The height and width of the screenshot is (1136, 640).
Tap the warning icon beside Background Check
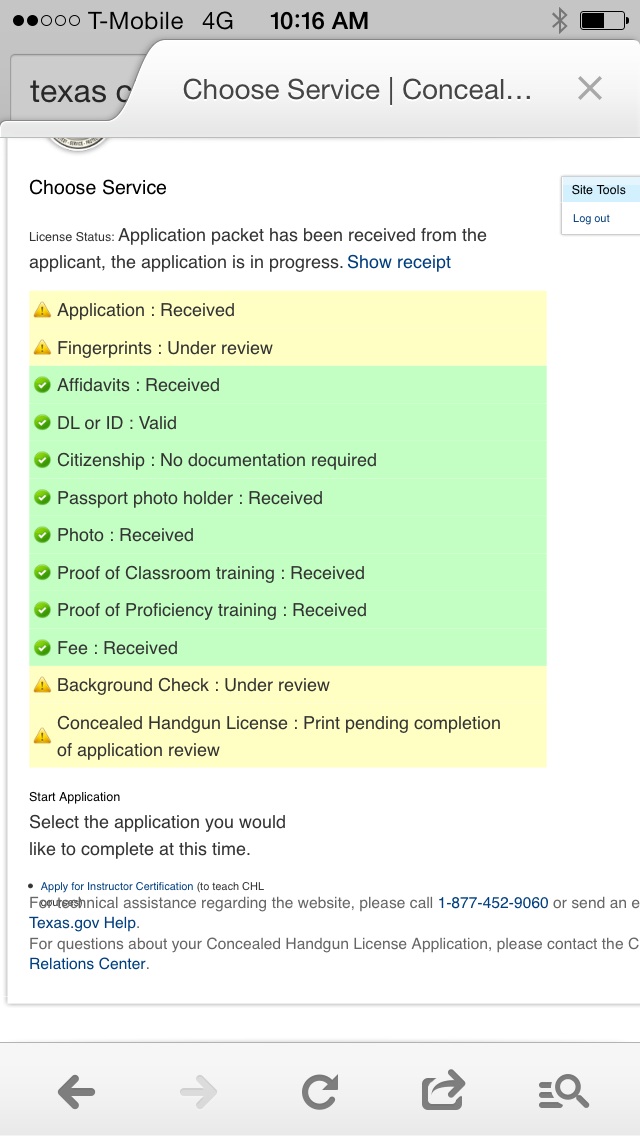[42, 685]
